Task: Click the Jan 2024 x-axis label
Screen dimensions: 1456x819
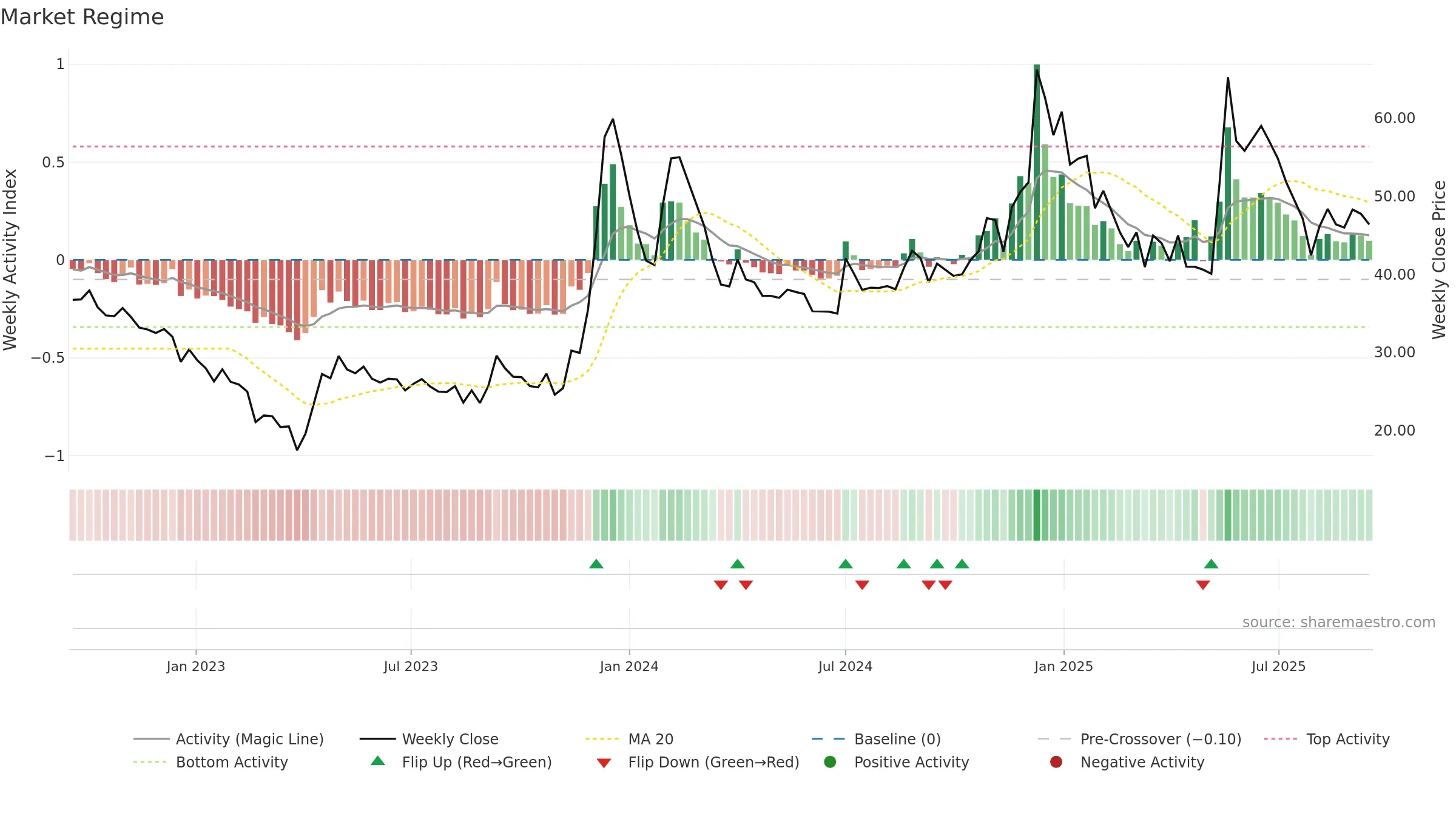Action: [x=629, y=666]
